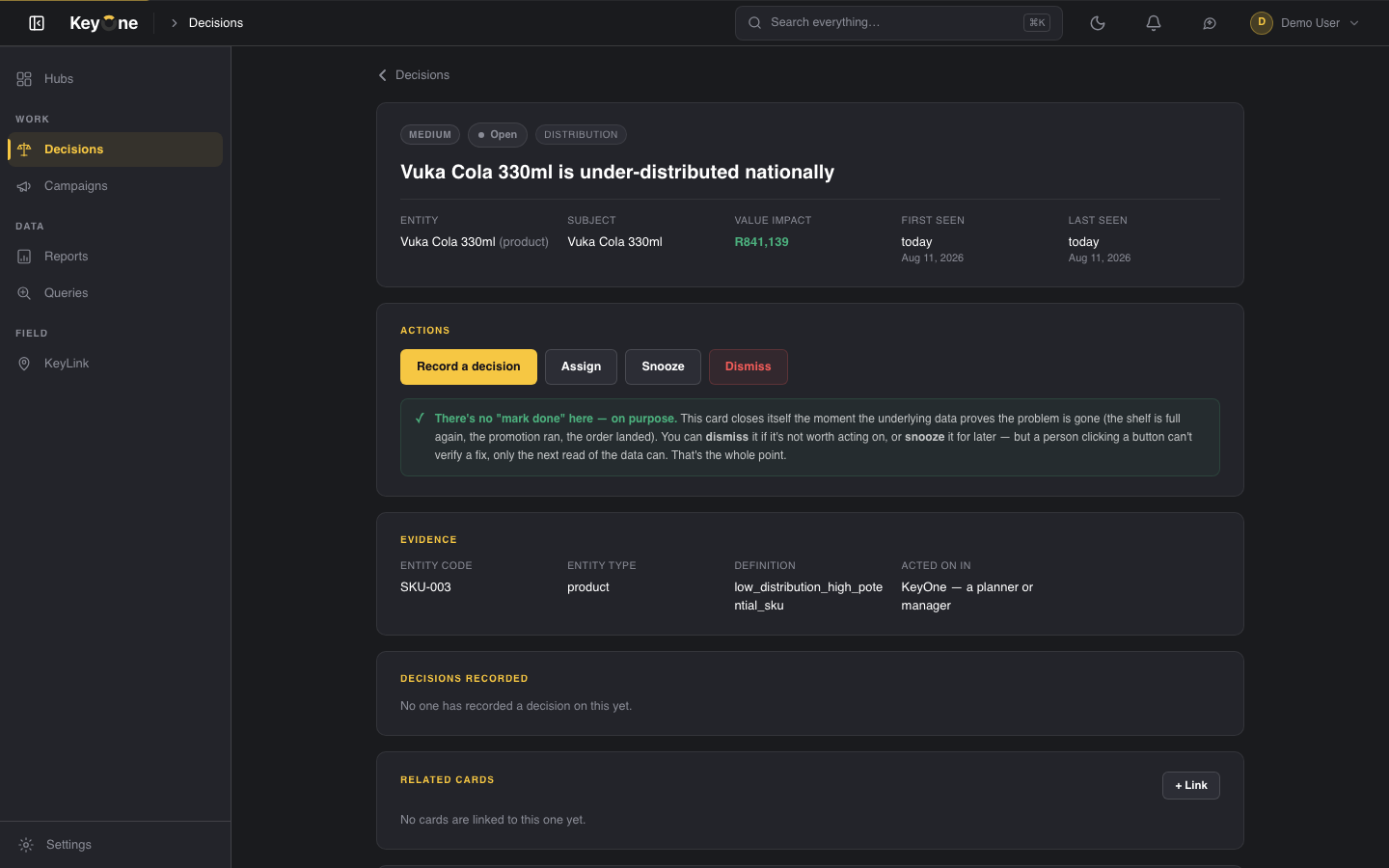
Task: Click the Demo User avatar
Action: point(1262,23)
